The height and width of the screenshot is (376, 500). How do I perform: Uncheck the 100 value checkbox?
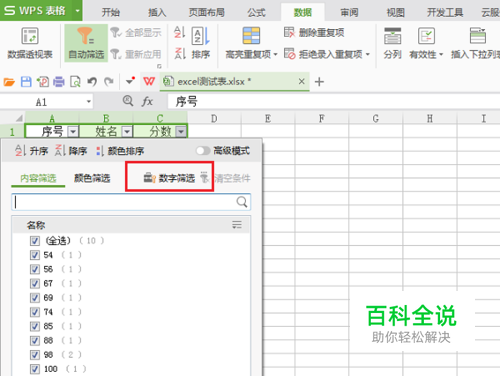pyautogui.click(x=35, y=369)
